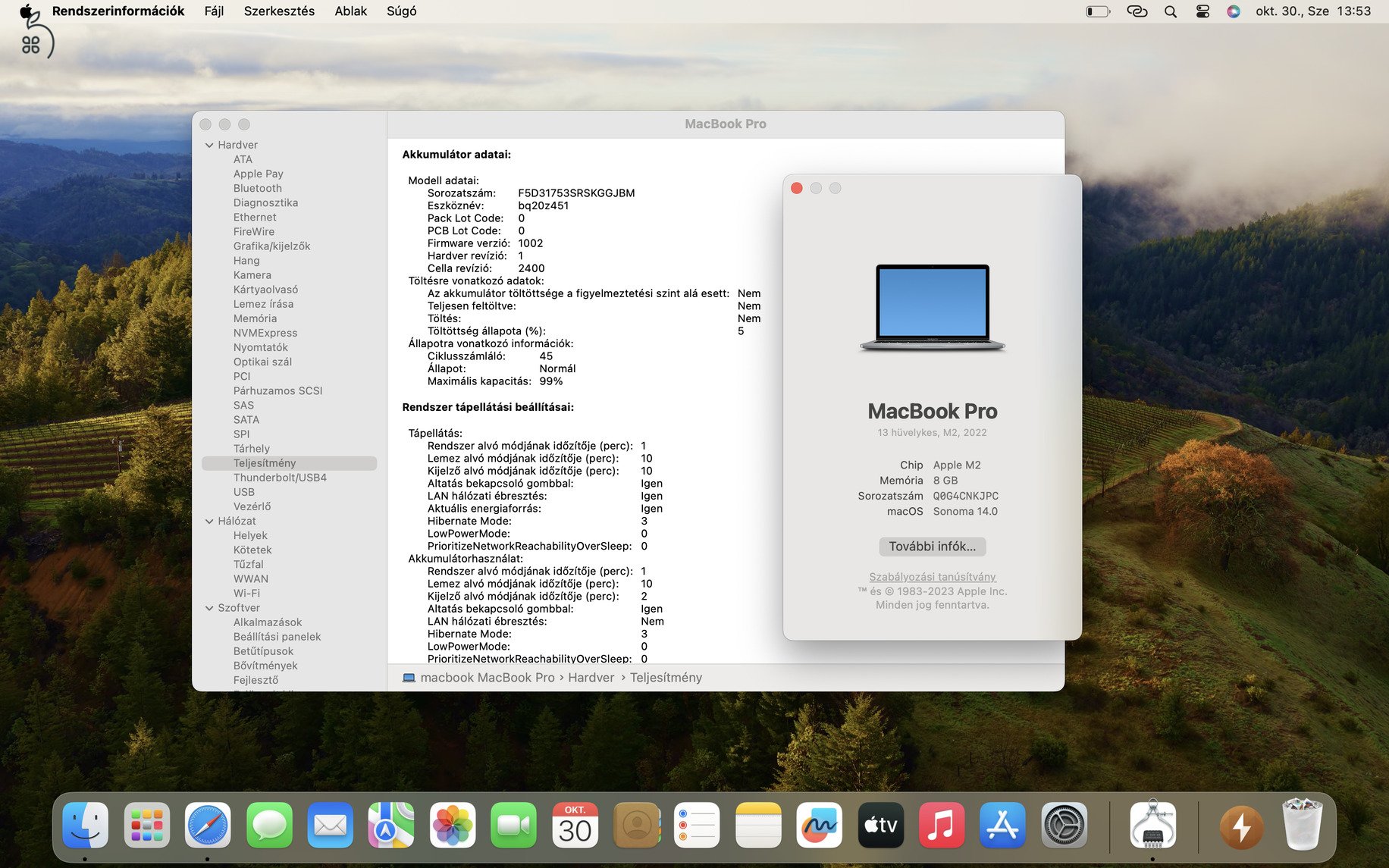
Task: Open the Súgó menu
Action: [x=402, y=11]
